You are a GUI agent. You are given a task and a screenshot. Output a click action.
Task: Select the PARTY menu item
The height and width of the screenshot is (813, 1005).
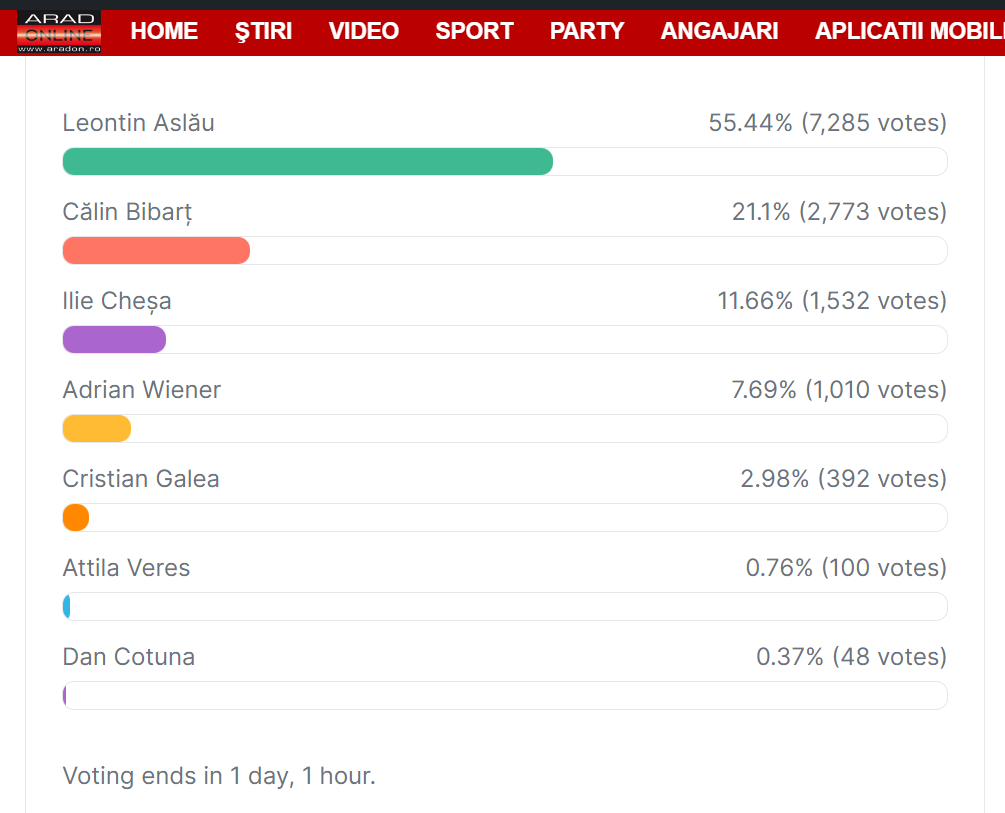click(x=587, y=31)
